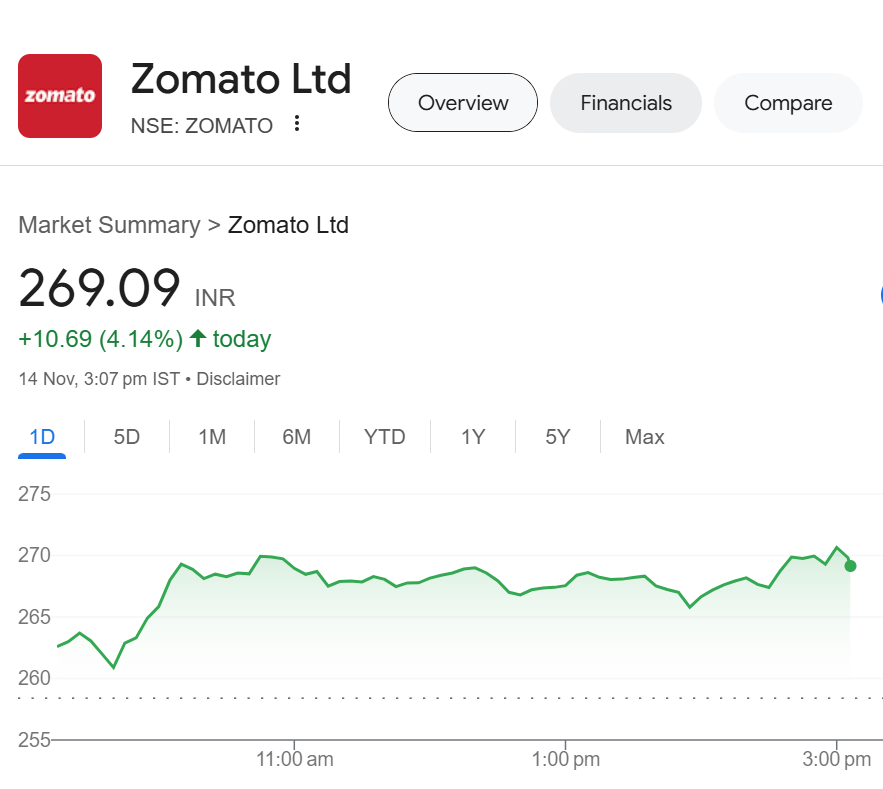Navigate back to Market Summary
The width and height of the screenshot is (883, 789).
click(109, 225)
